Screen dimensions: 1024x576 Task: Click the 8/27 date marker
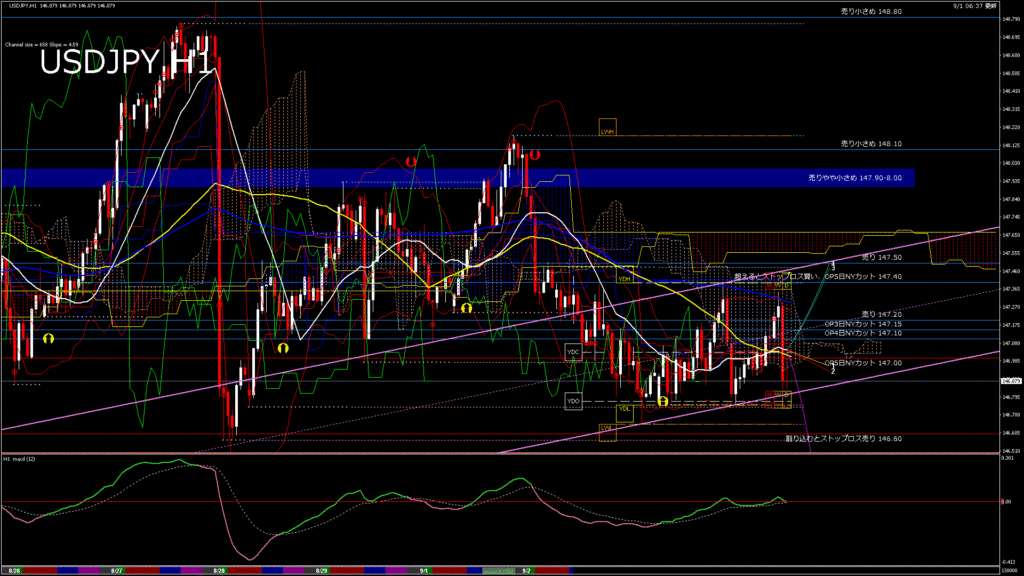(118, 571)
